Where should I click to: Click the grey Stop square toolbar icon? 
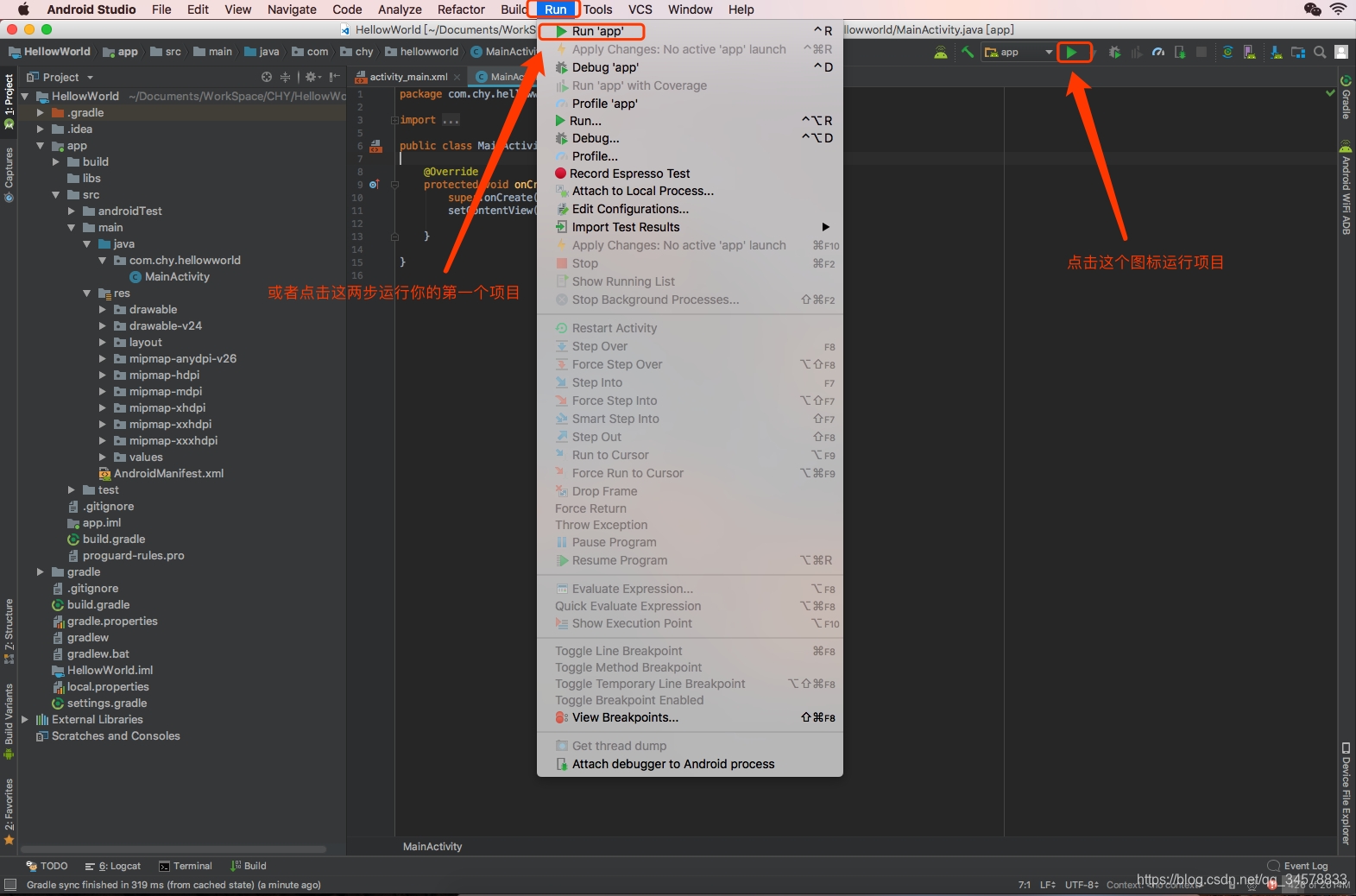point(1201,52)
